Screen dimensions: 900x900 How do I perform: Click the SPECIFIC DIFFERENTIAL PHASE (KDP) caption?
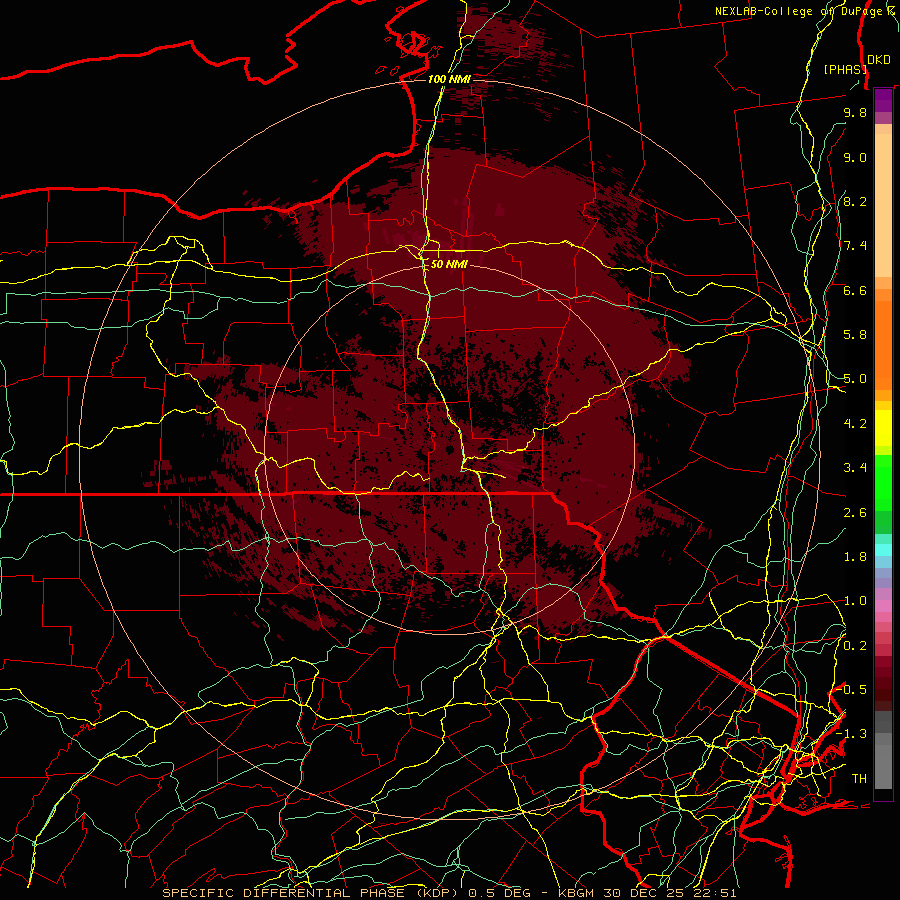[313, 893]
